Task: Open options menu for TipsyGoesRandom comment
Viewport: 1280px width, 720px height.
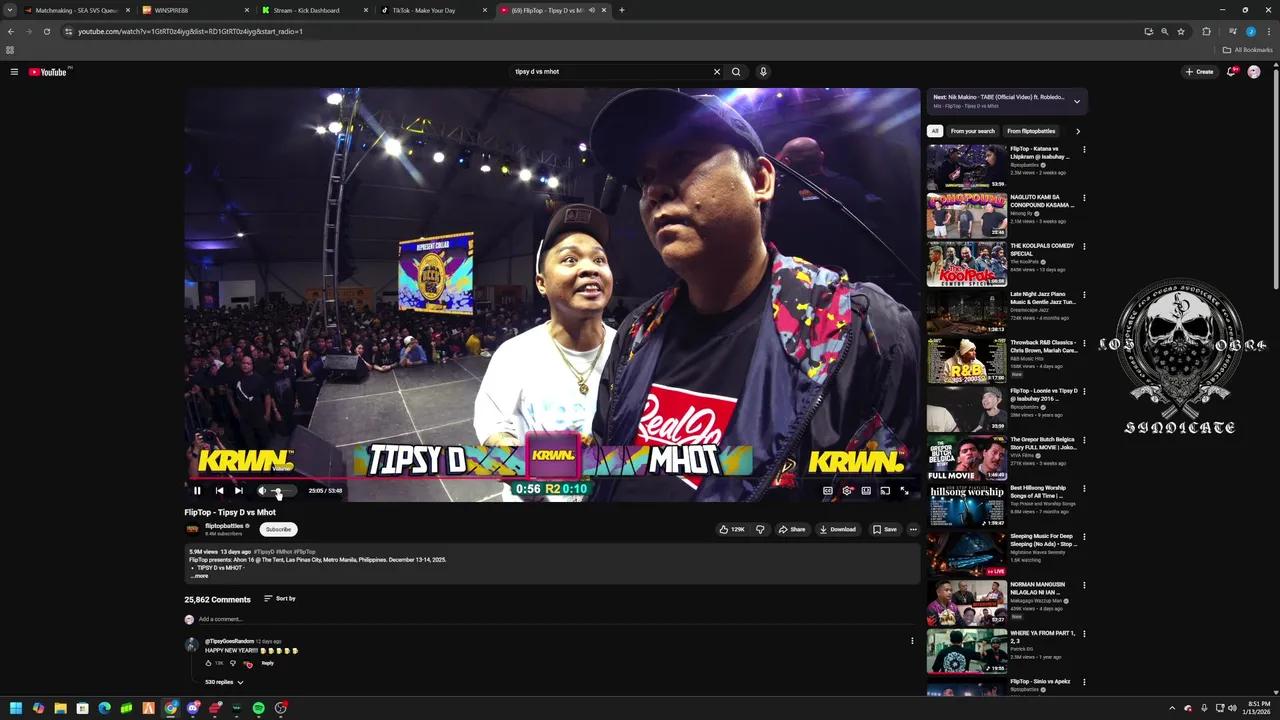Action: click(x=912, y=641)
